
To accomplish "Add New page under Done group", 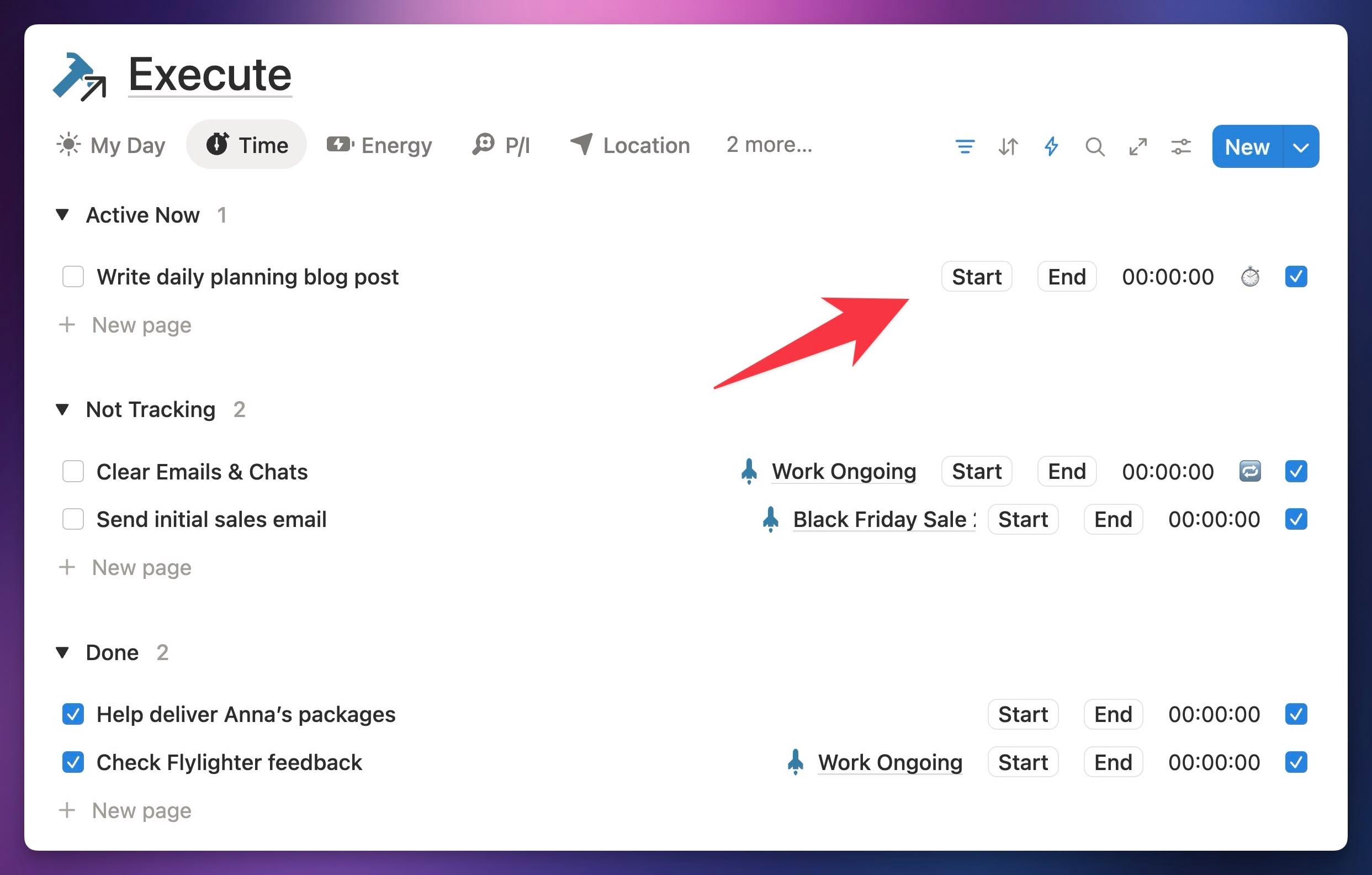I will point(141,810).
